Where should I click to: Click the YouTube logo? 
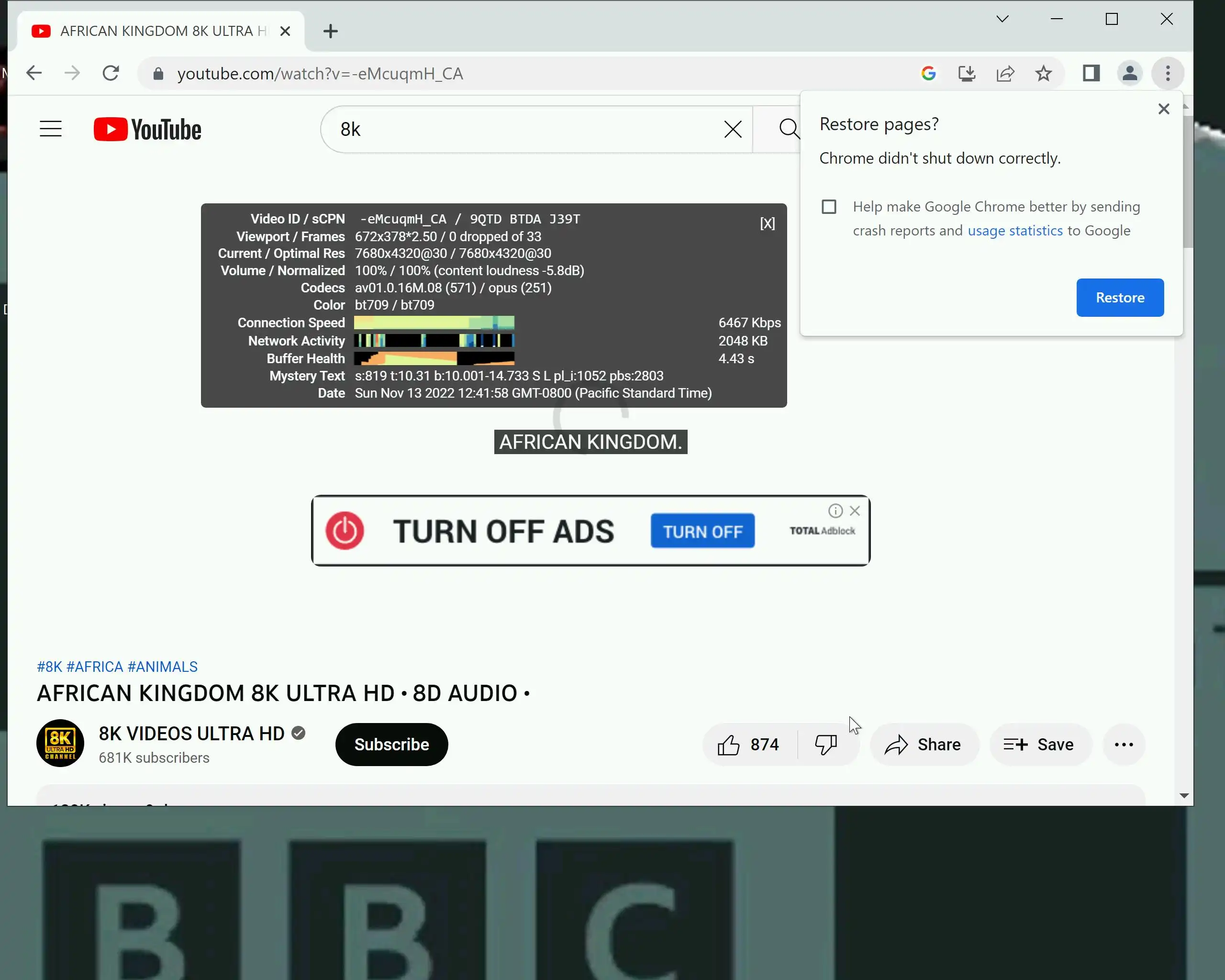pos(147,130)
